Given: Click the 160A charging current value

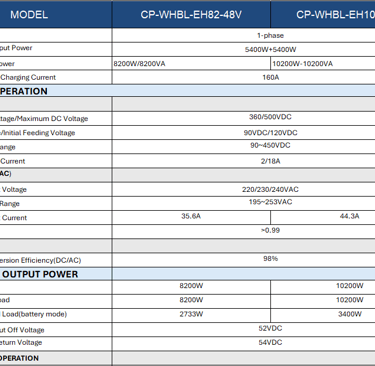Looking at the screenshot, I should 270,77.
